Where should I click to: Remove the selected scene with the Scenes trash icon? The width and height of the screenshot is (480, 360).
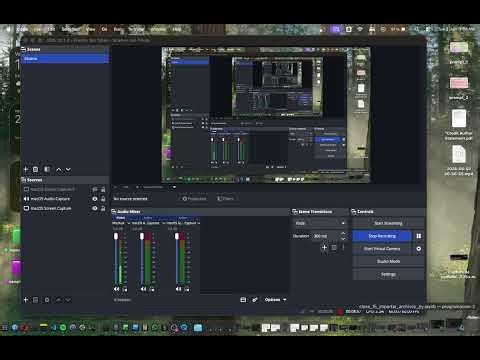[x=35, y=169]
